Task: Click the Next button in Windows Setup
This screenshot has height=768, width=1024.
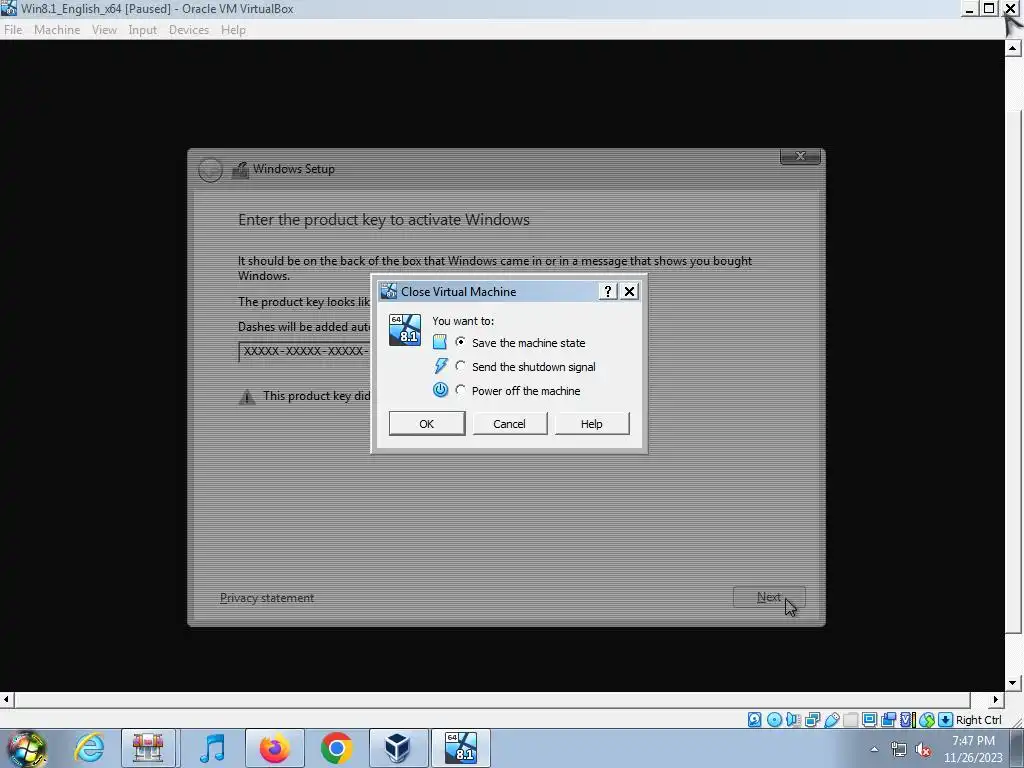Action: pos(769,597)
